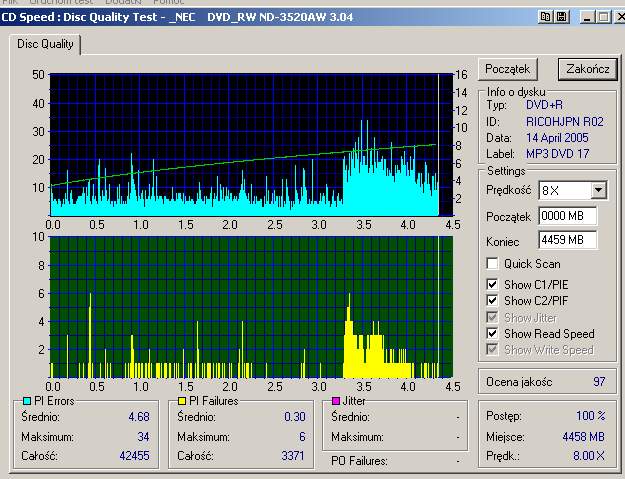Click the Miejsce value 4458 MB
Image resolution: width=625 pixels, height=479 pixels.
(584, 437)
